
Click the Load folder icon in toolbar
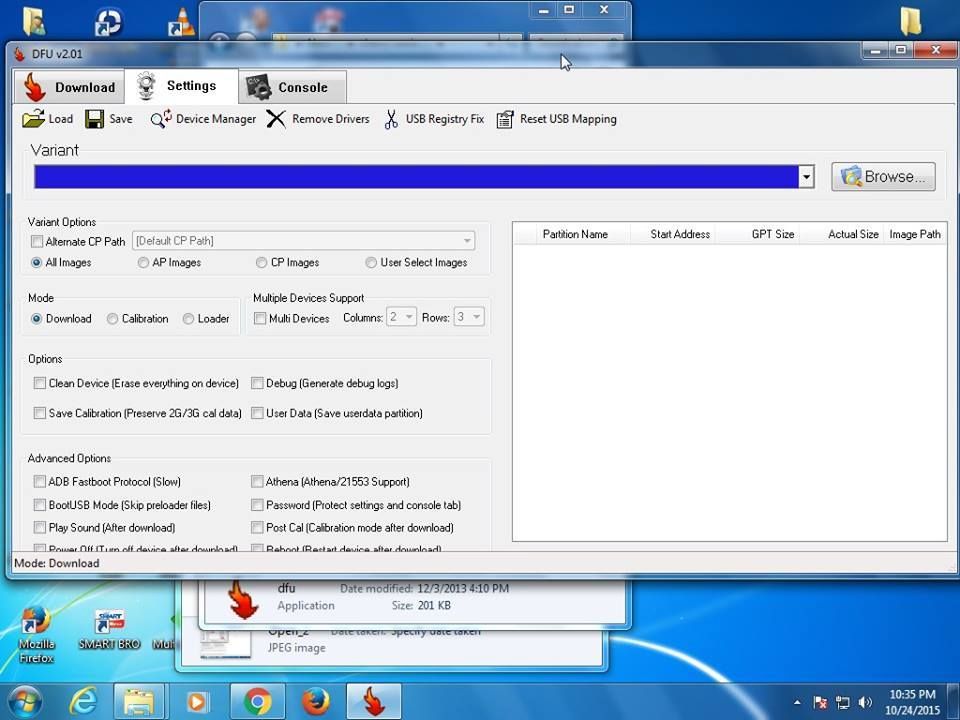tap(34, 119)
